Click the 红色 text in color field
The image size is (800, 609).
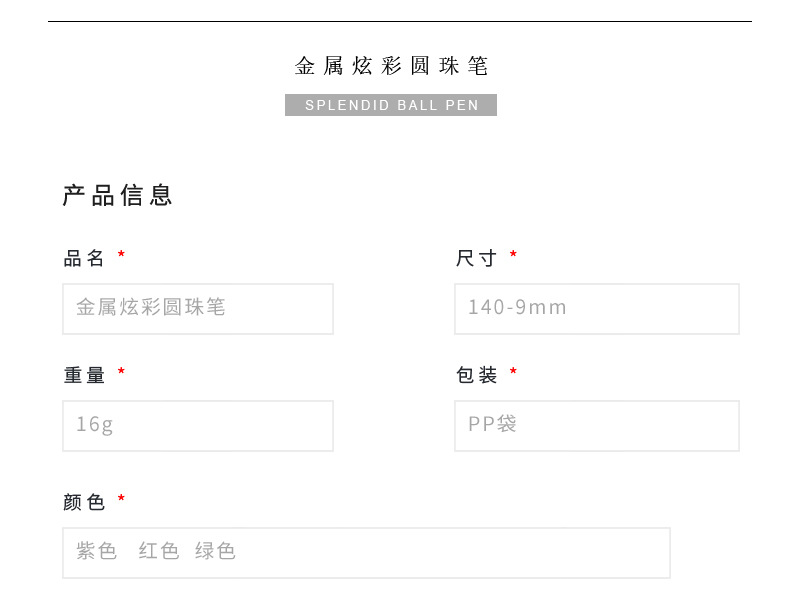[159, 551]
